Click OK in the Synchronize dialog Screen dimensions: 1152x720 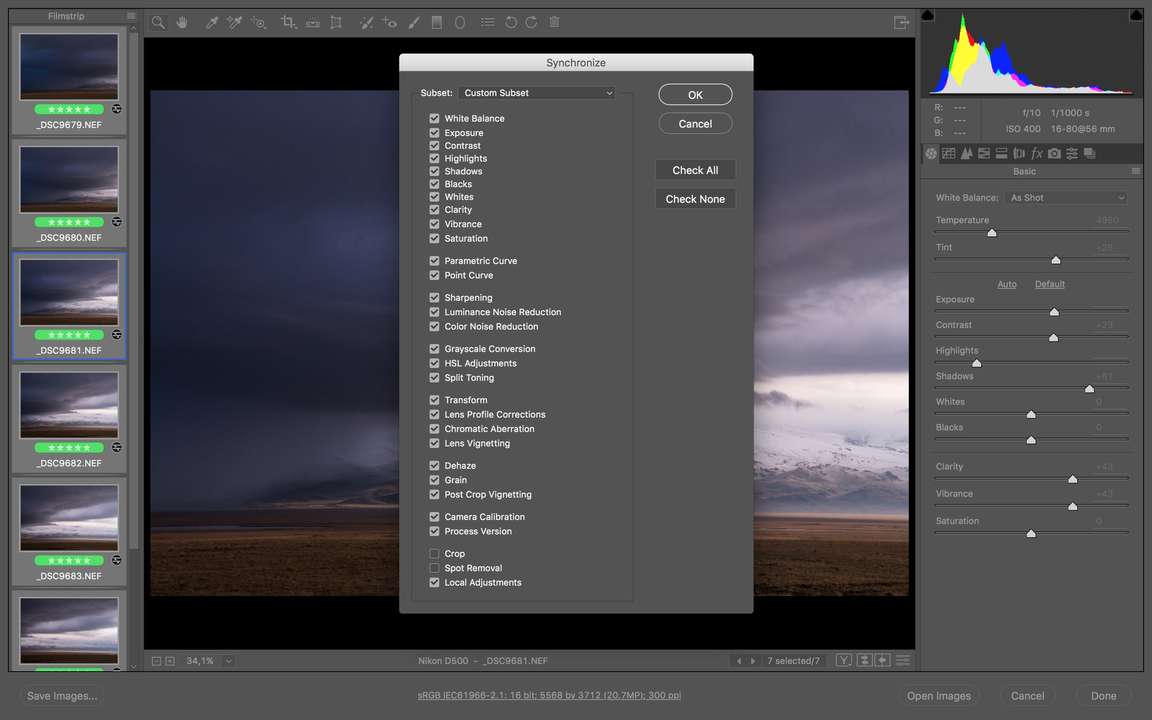pyautogui.click(x=695, y=95)
